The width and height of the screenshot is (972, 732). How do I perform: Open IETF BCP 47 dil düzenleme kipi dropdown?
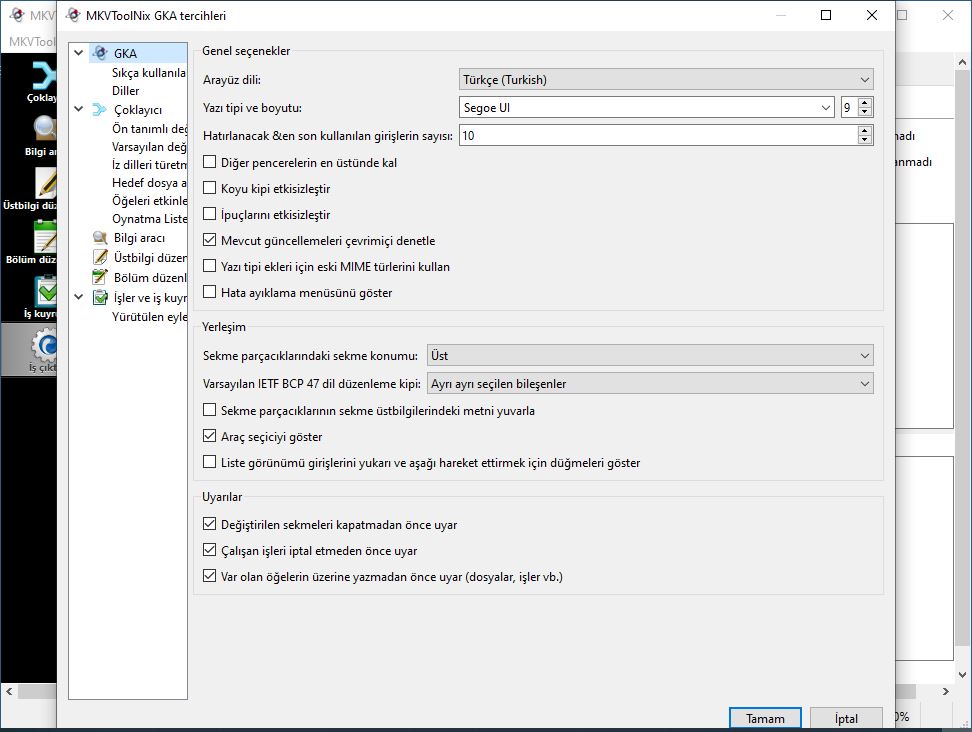(x=650, y=384)
